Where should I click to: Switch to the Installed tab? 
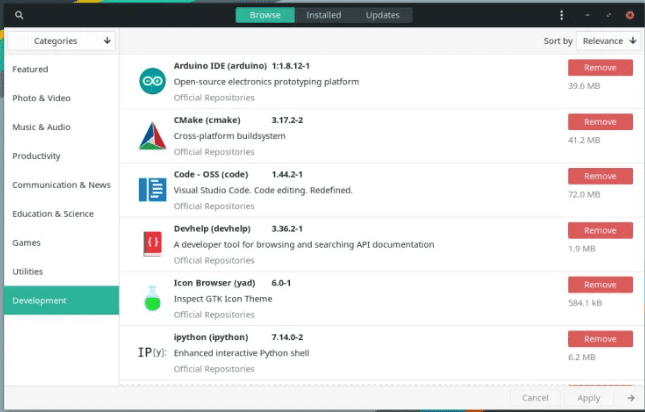click(x=324, y=15)
